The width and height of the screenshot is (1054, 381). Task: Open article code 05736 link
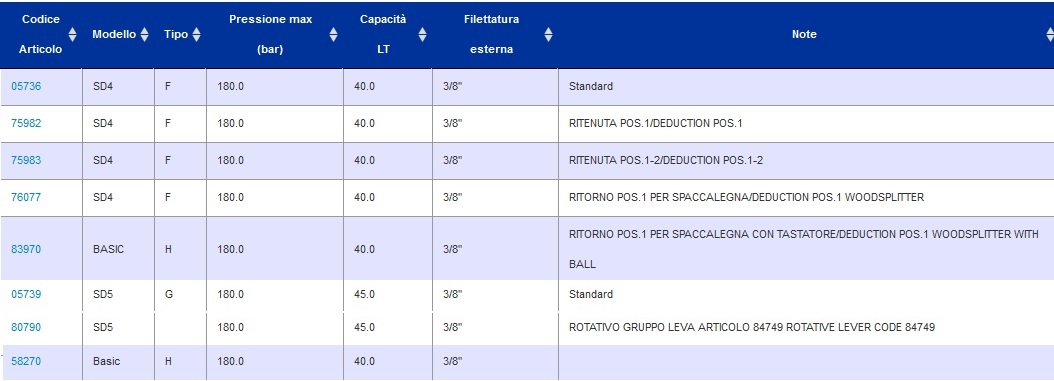pos(26,87)
